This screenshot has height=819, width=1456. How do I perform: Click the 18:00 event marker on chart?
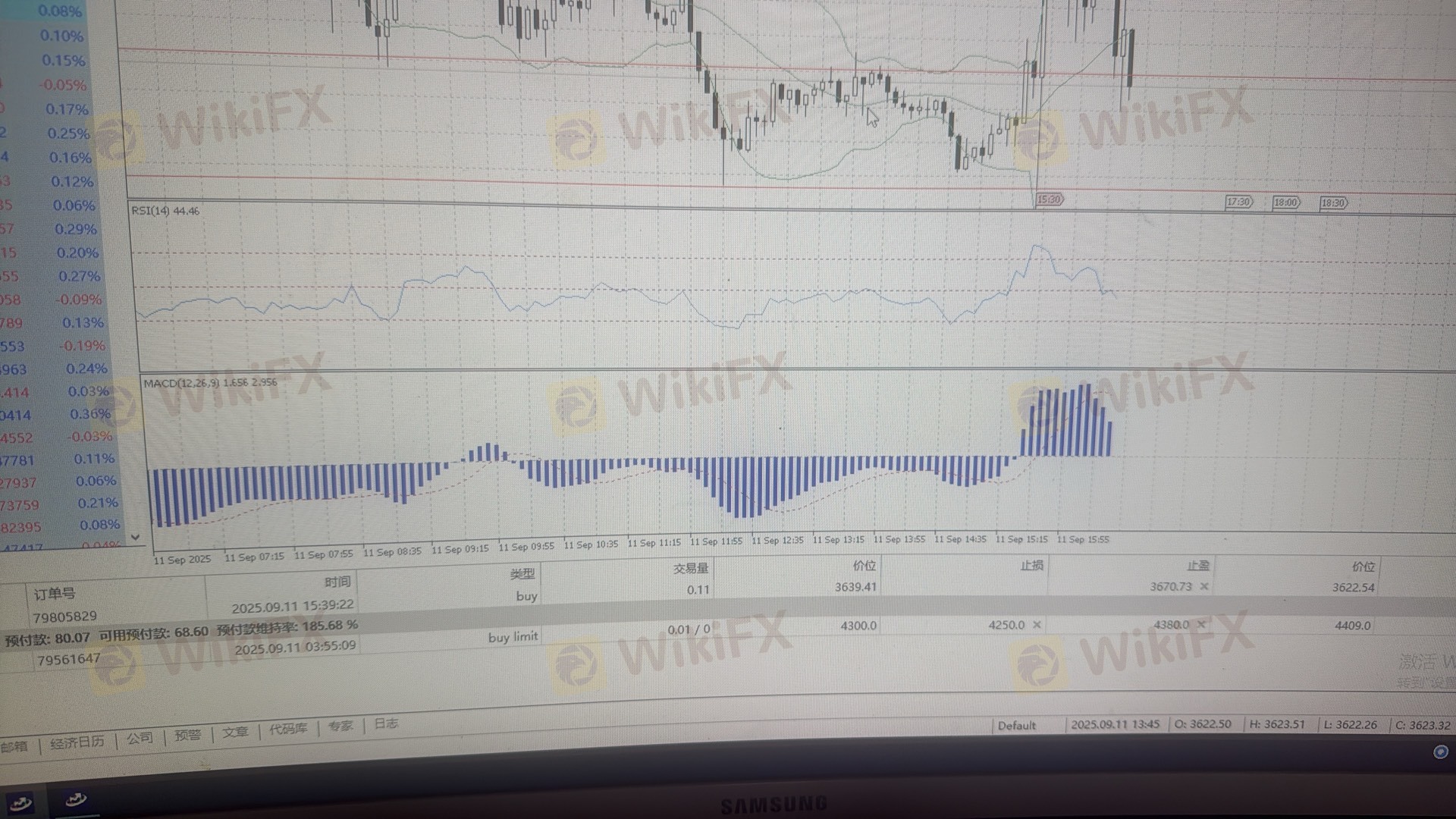point(1286,202)
